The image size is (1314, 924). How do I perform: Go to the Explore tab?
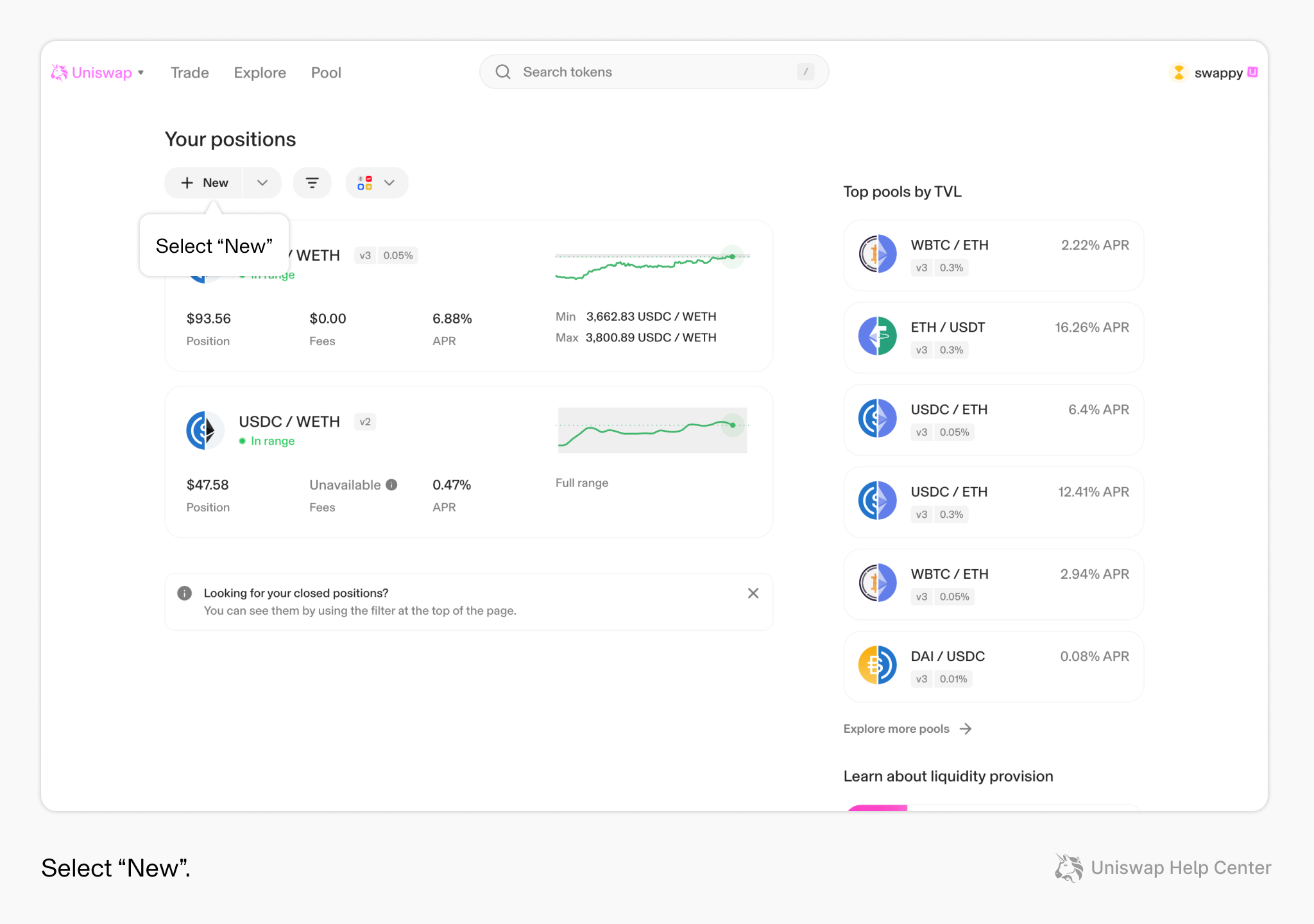pyautogui.click(x=260, y=73)
